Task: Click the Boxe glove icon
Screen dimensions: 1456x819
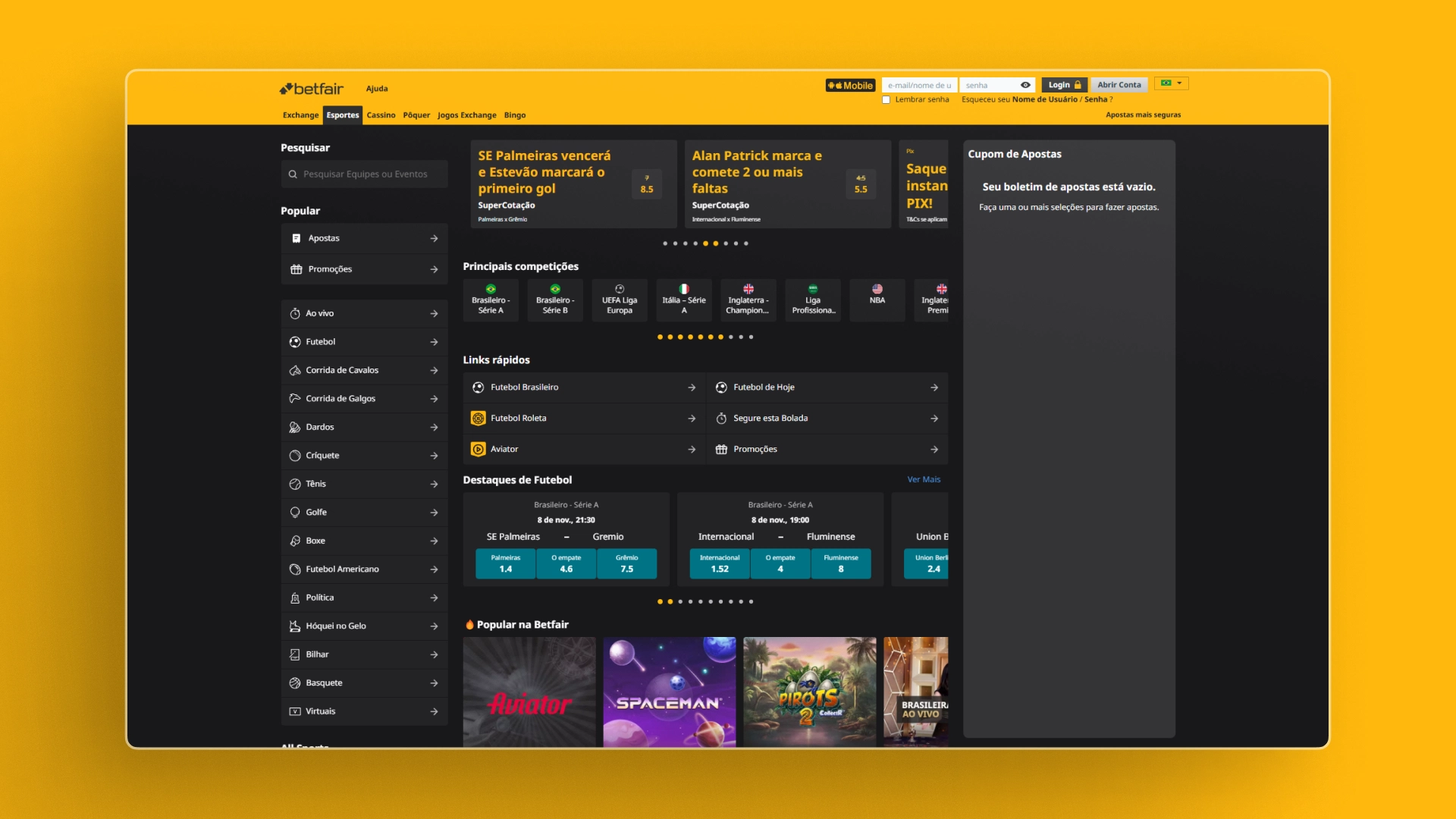Action: (295, 541)
